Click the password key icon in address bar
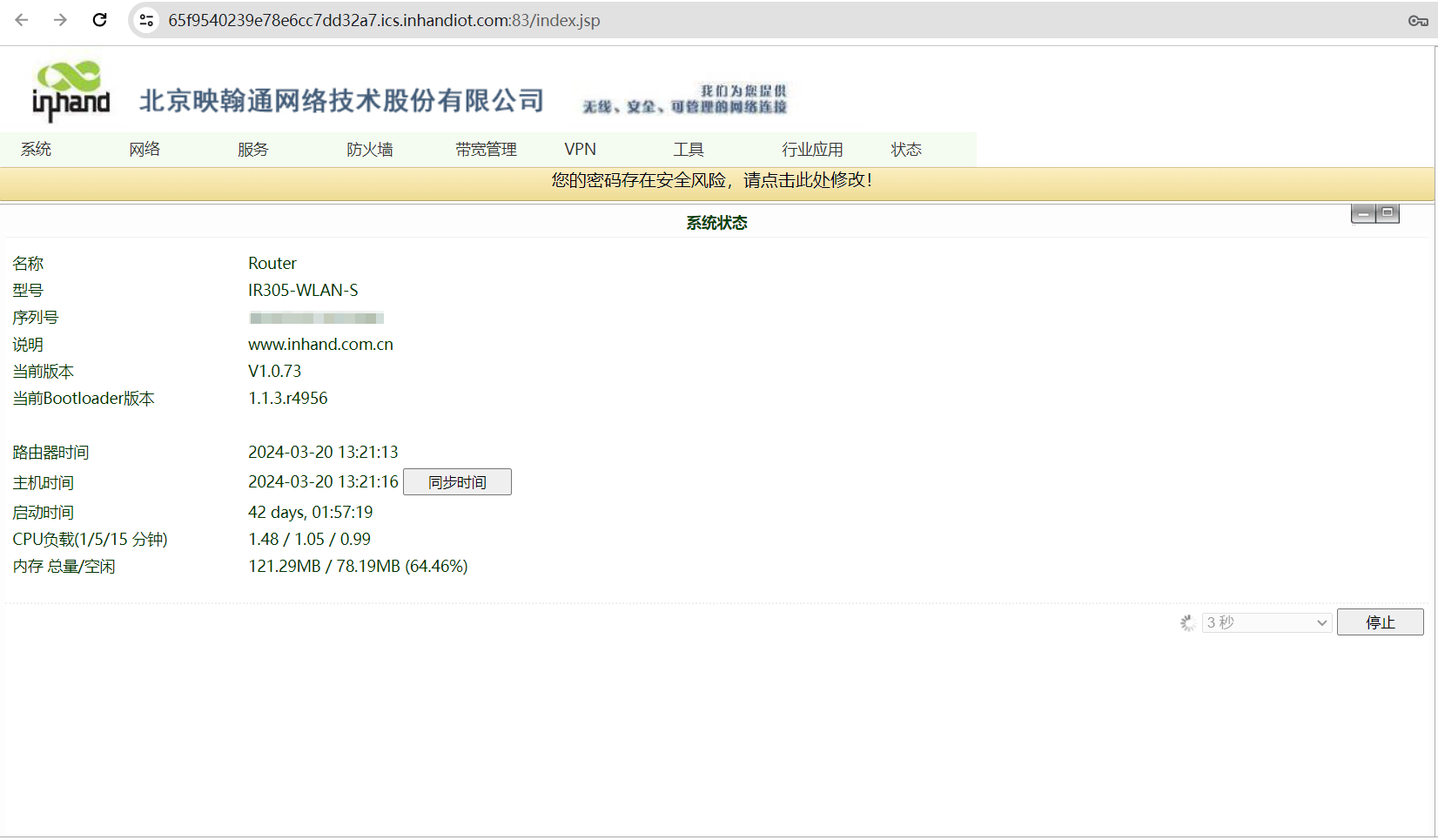1438x840 pixels. [x=1418, y=21]
